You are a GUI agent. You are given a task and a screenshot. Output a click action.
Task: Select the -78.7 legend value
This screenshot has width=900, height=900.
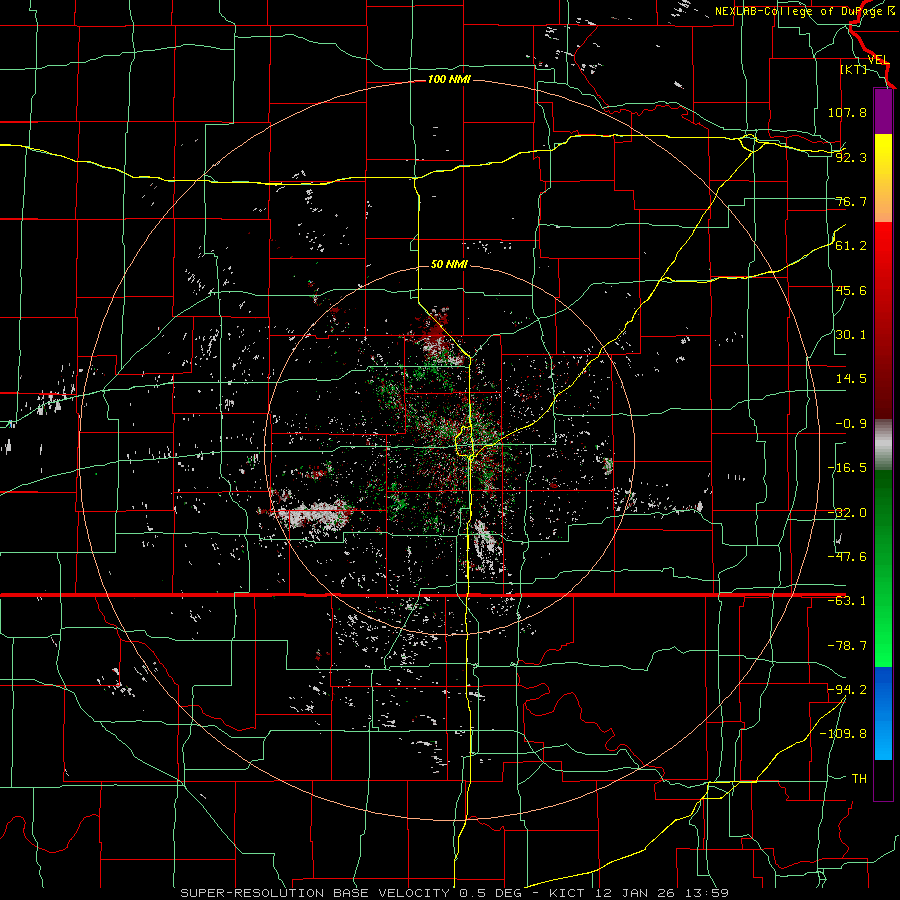tap(847, 646)
